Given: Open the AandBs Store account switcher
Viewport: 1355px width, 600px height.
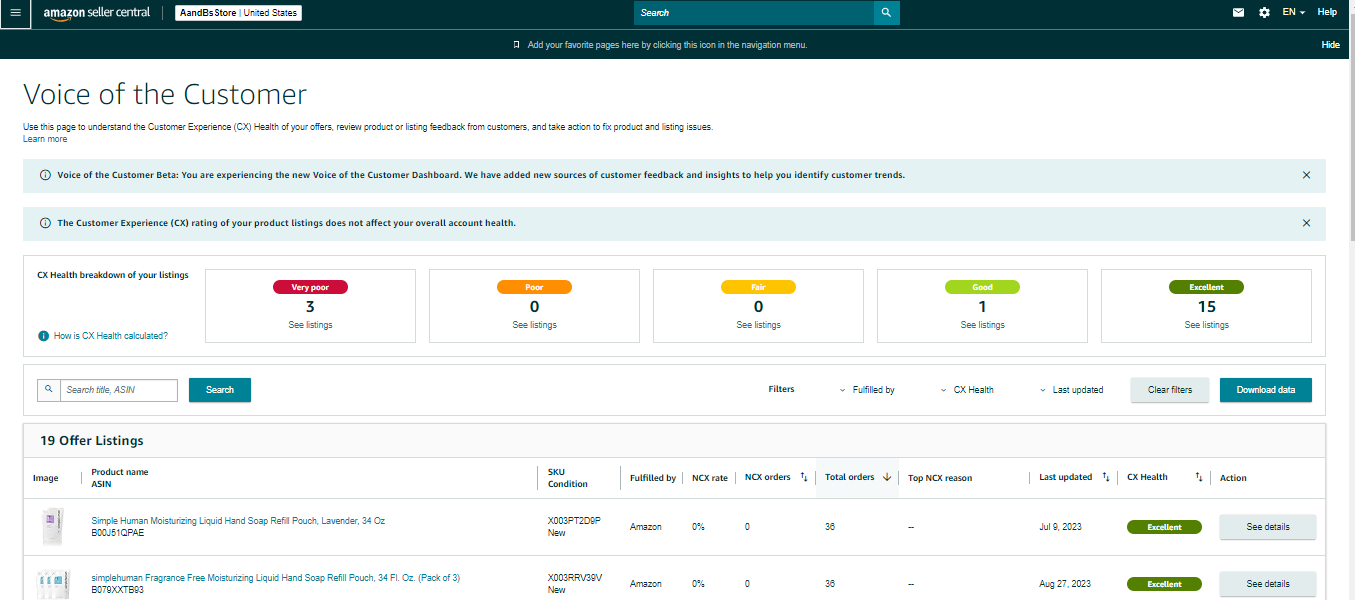Looking at the screenshot, I should click(x=238, y=13).
